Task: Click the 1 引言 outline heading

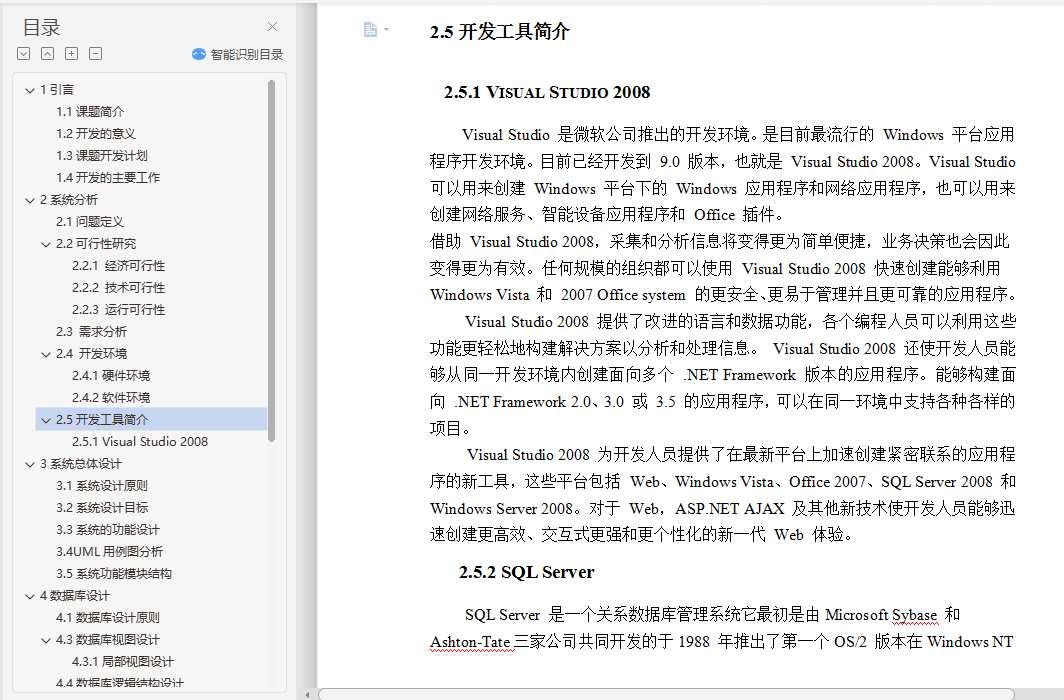Action: click(x=56, y=90)
